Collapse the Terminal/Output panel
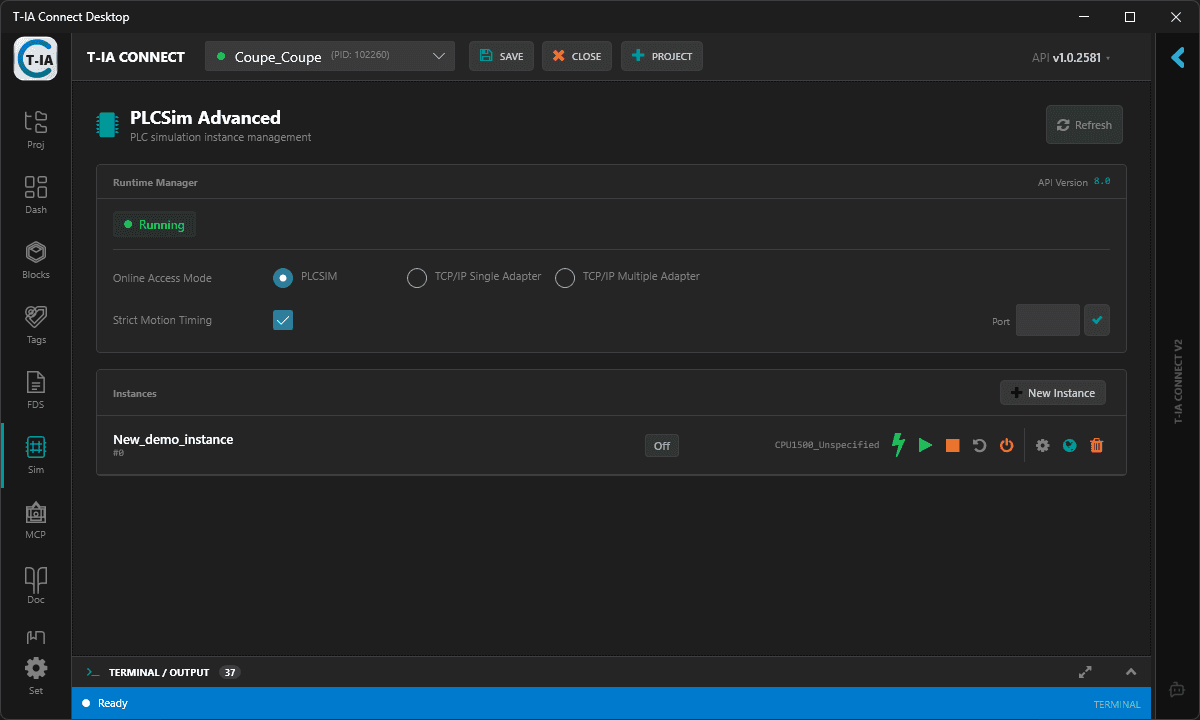This screenshot has height=720, width=1200. pyautogui.click(x=1130, y=672)
